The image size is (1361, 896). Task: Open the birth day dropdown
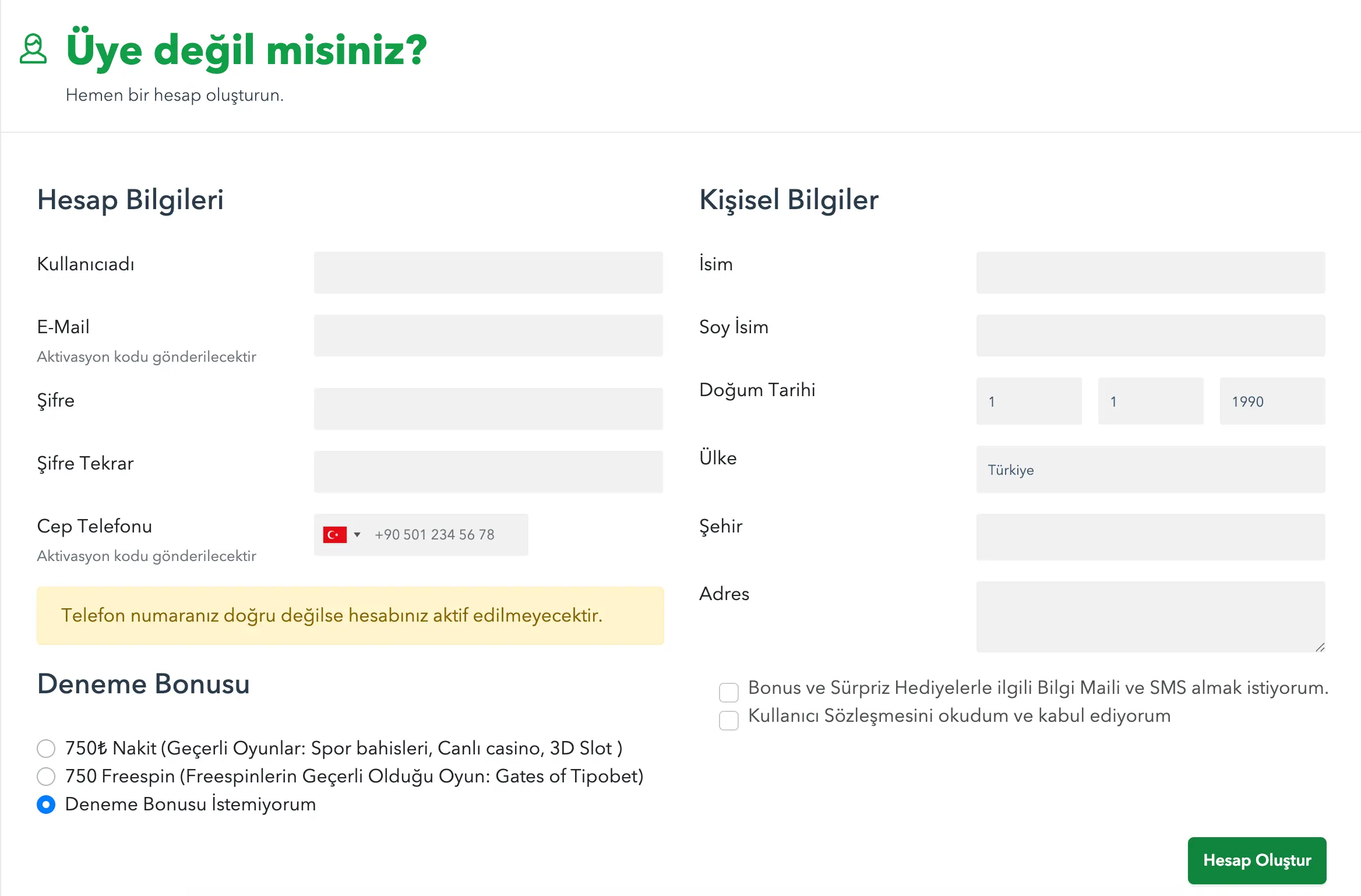tap(1029, 401)
